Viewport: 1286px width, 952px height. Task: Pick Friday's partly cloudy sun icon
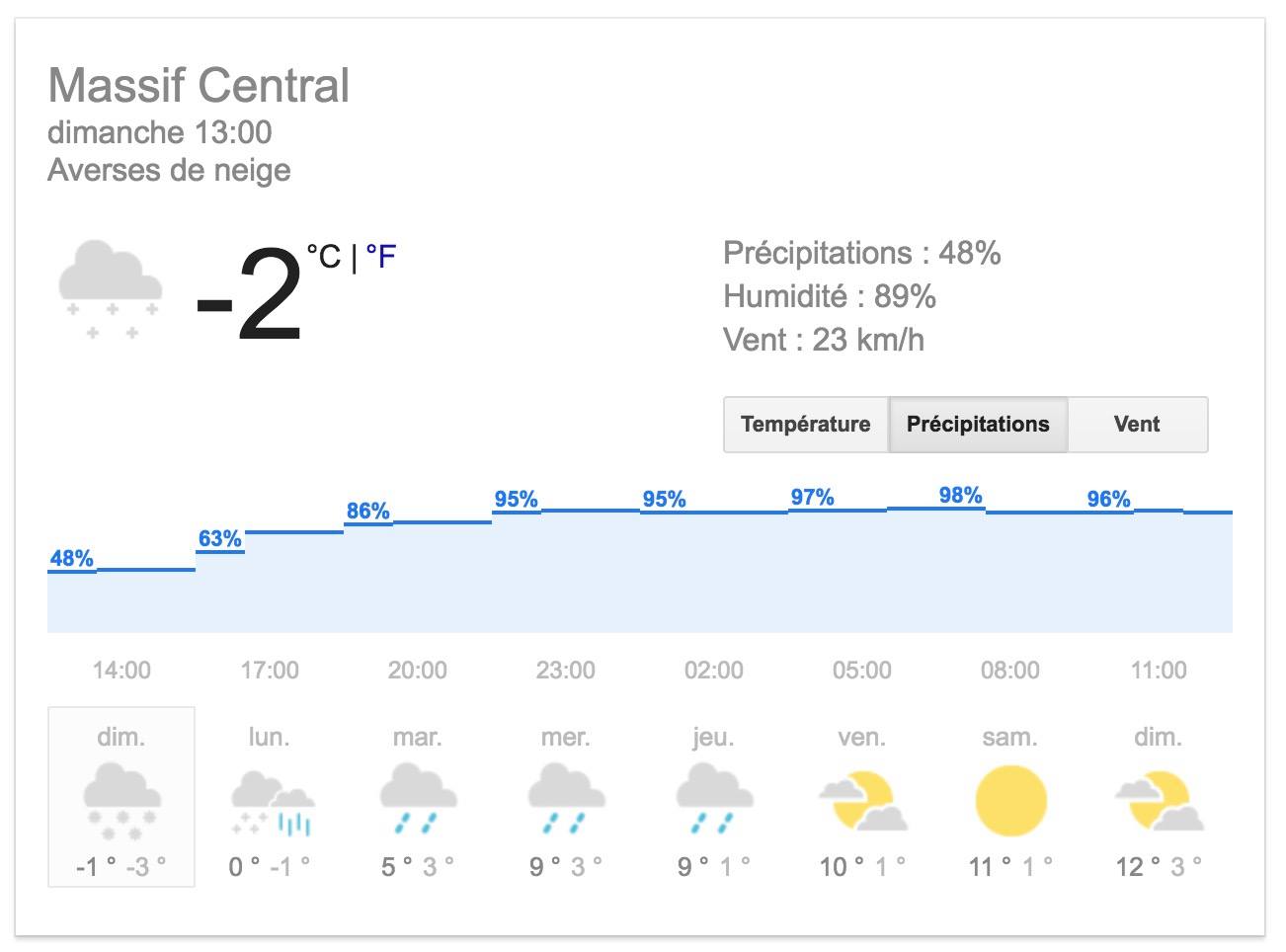pyautogui.click(x=862, y=802)
